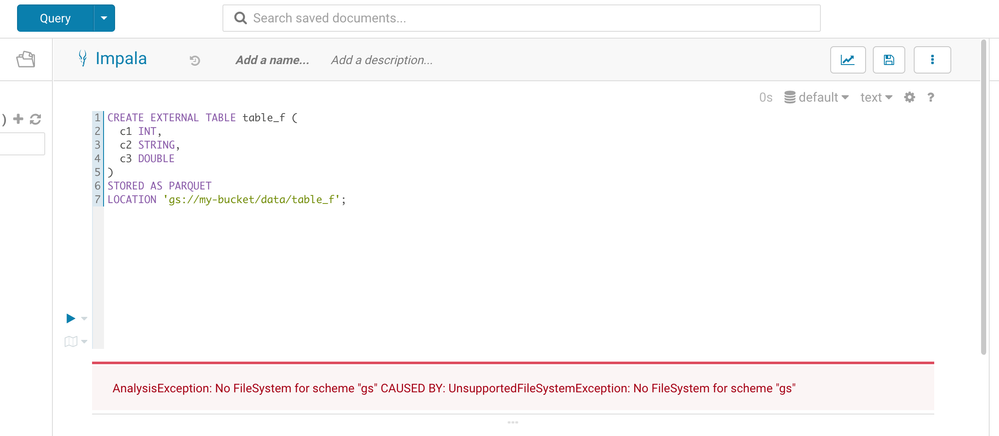Expand the execute button dropdown arrow

click(84, 319)
